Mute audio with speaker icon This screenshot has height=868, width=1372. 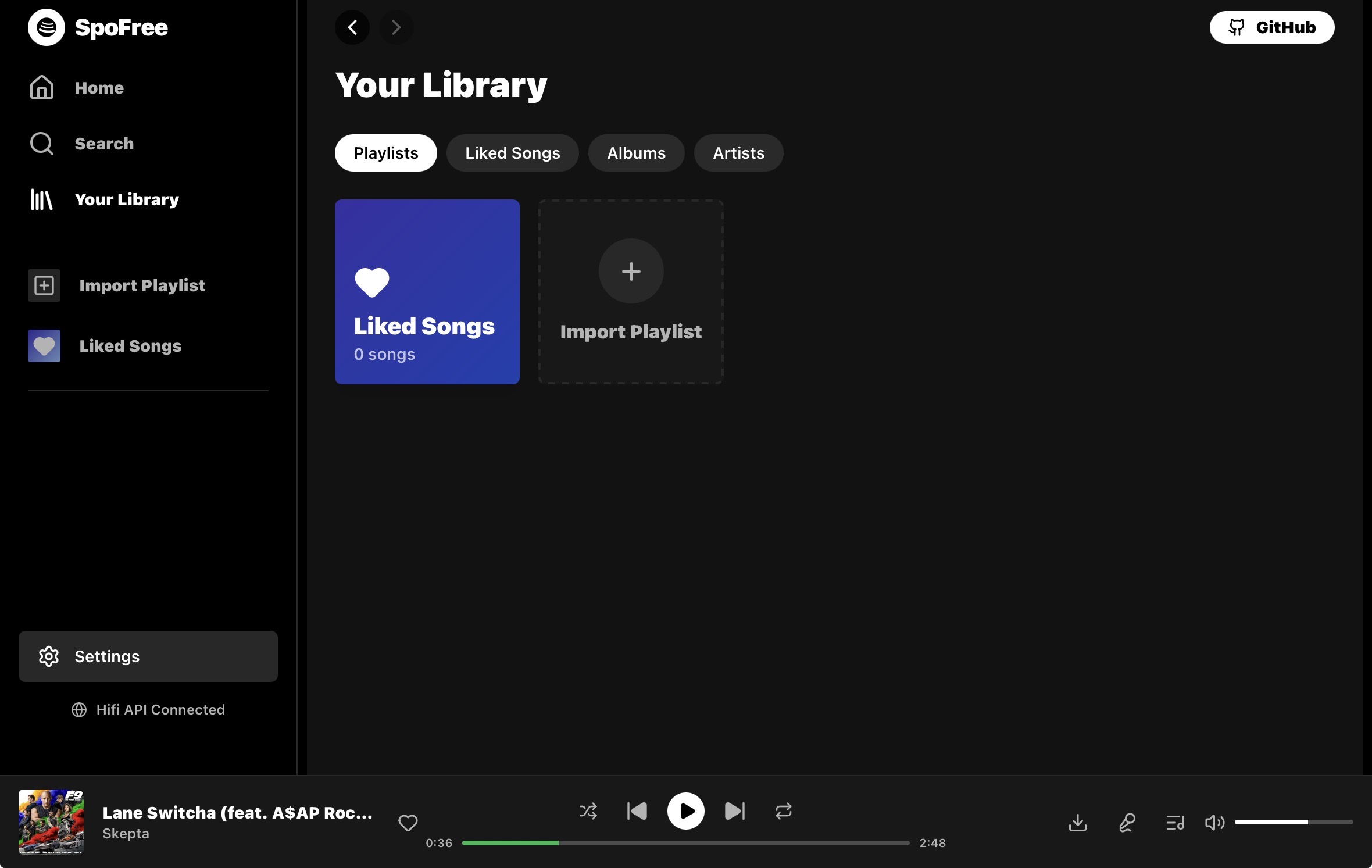coord(1214,823)
